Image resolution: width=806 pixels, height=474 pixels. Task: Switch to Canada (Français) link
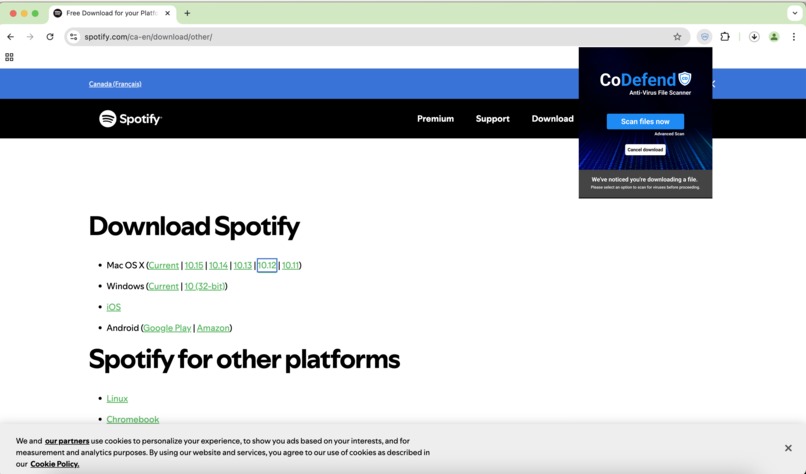(115, 84)
